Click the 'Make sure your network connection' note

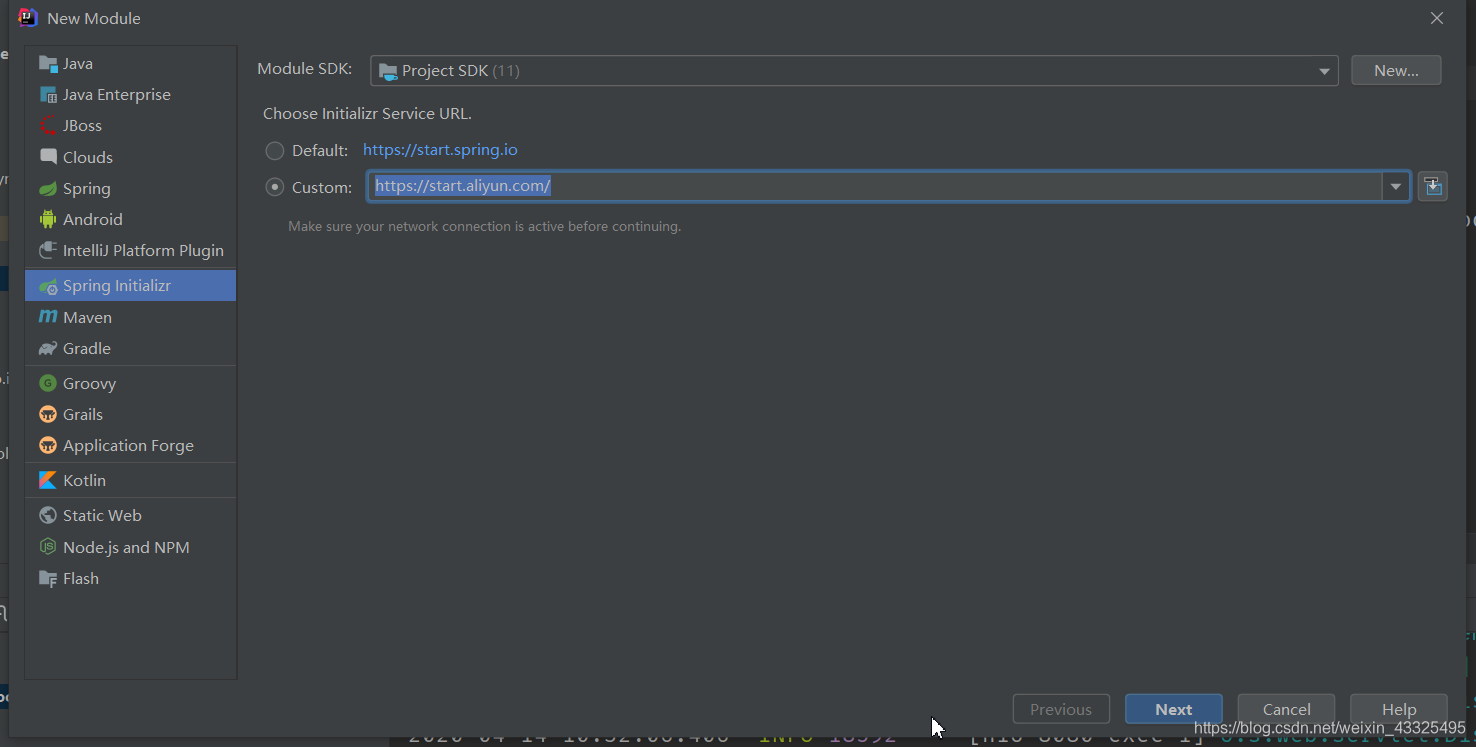pos(484,226)
